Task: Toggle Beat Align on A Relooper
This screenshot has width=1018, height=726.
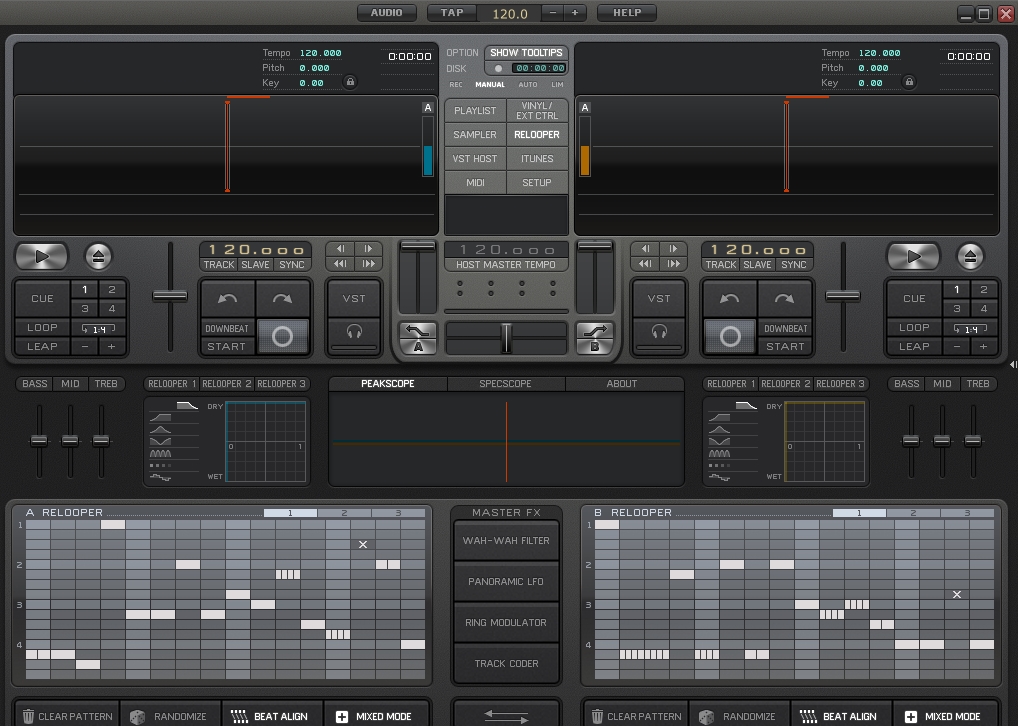Action: pos(269,716)
